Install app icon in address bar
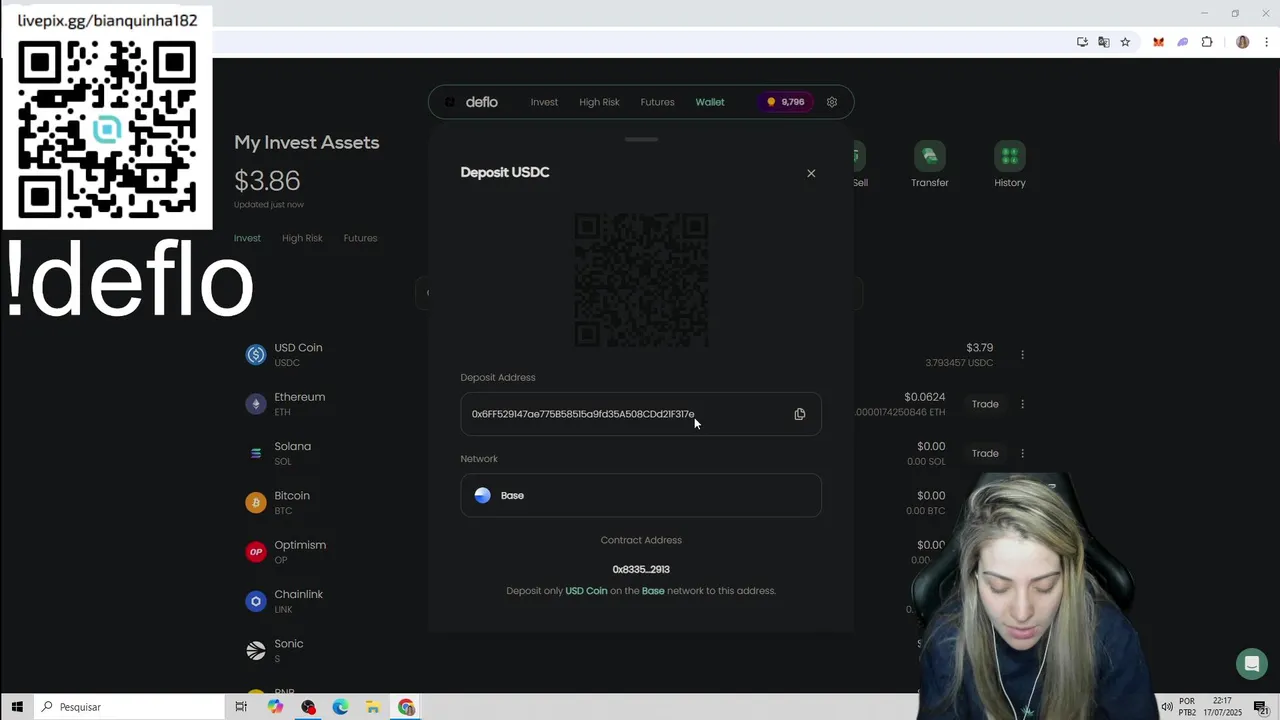This screenshot has width=1280, height=720. pos(1082,42)
